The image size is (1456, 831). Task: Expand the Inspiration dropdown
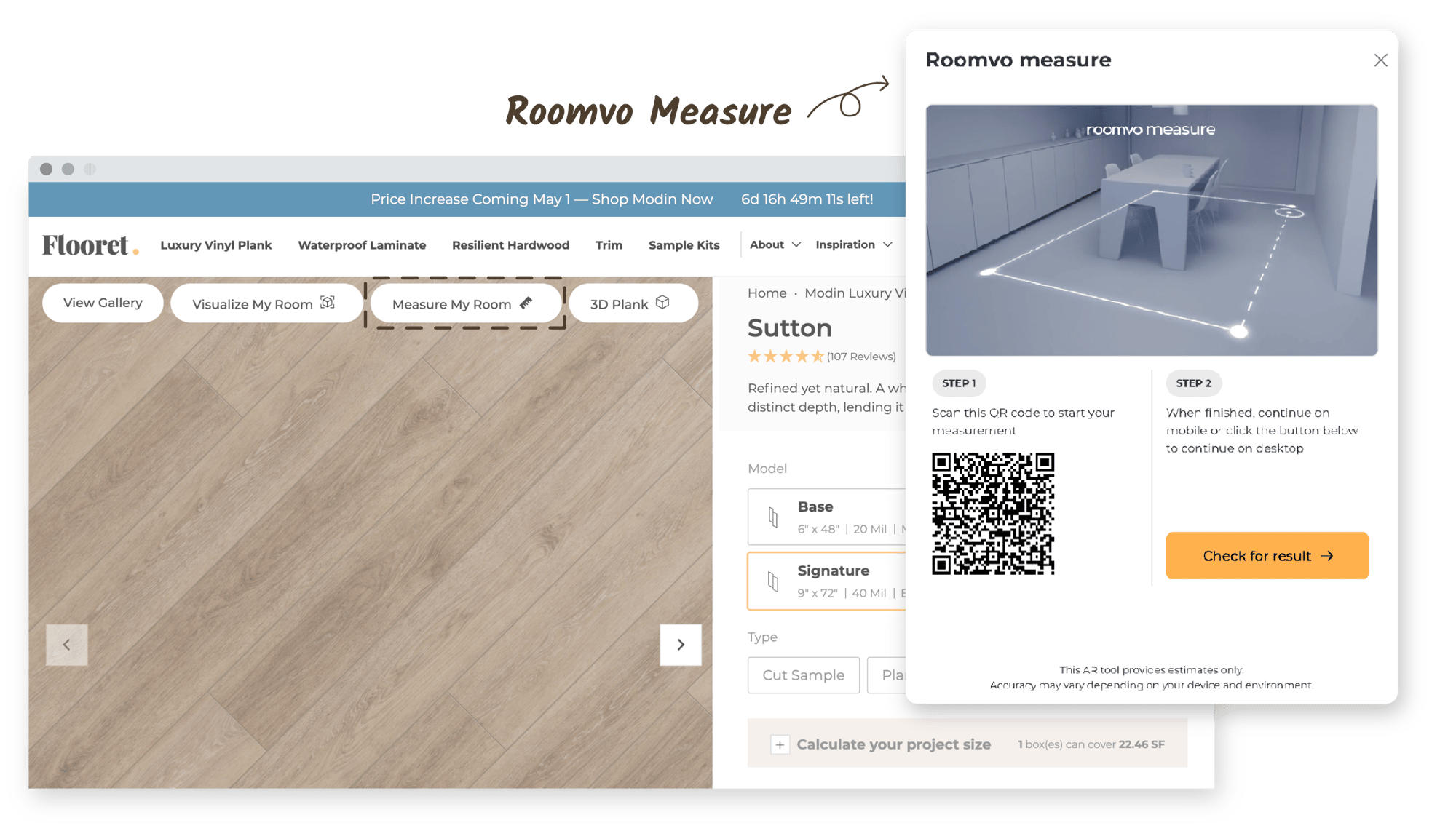(853, 244)
